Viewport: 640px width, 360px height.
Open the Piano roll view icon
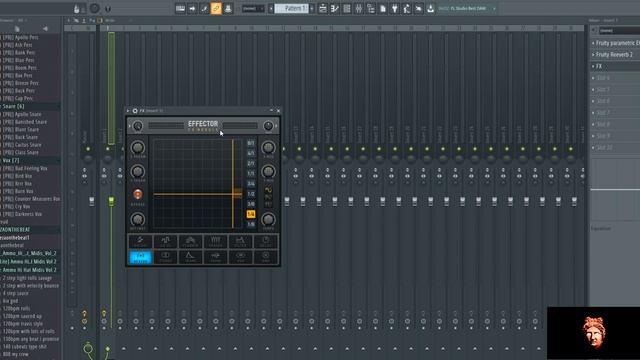335,8
